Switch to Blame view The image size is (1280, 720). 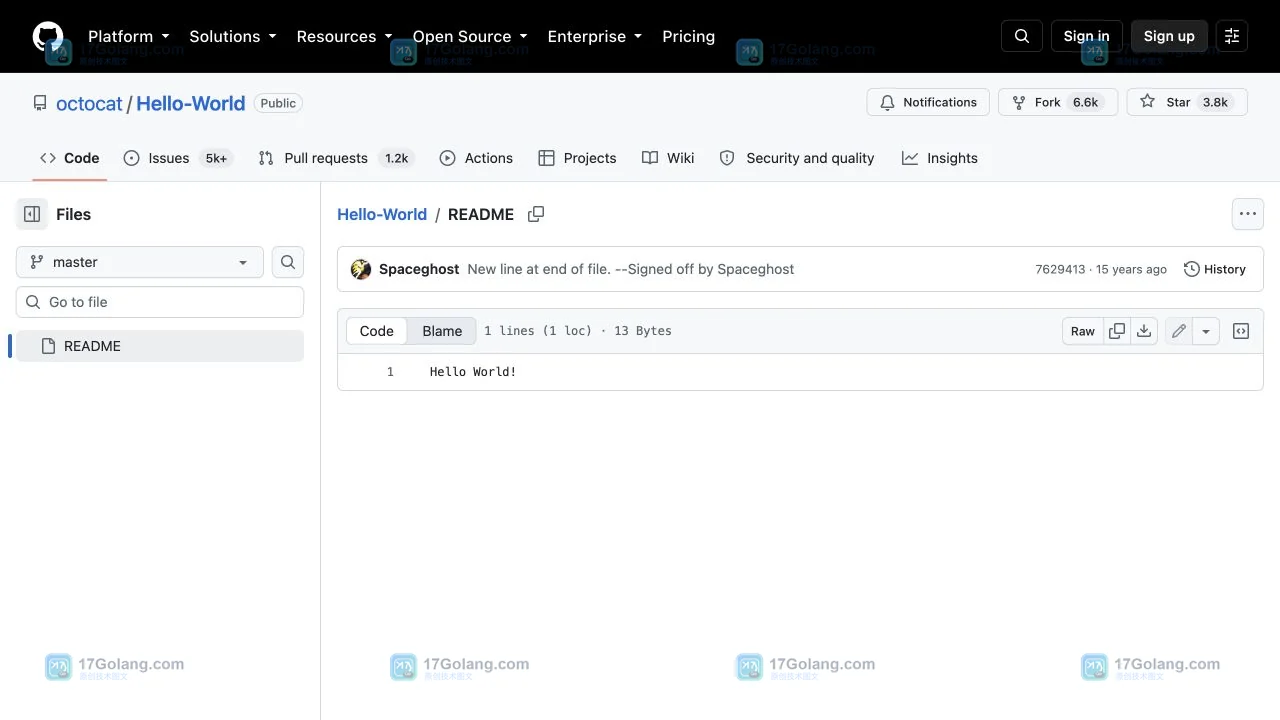[x=442, y=331]
